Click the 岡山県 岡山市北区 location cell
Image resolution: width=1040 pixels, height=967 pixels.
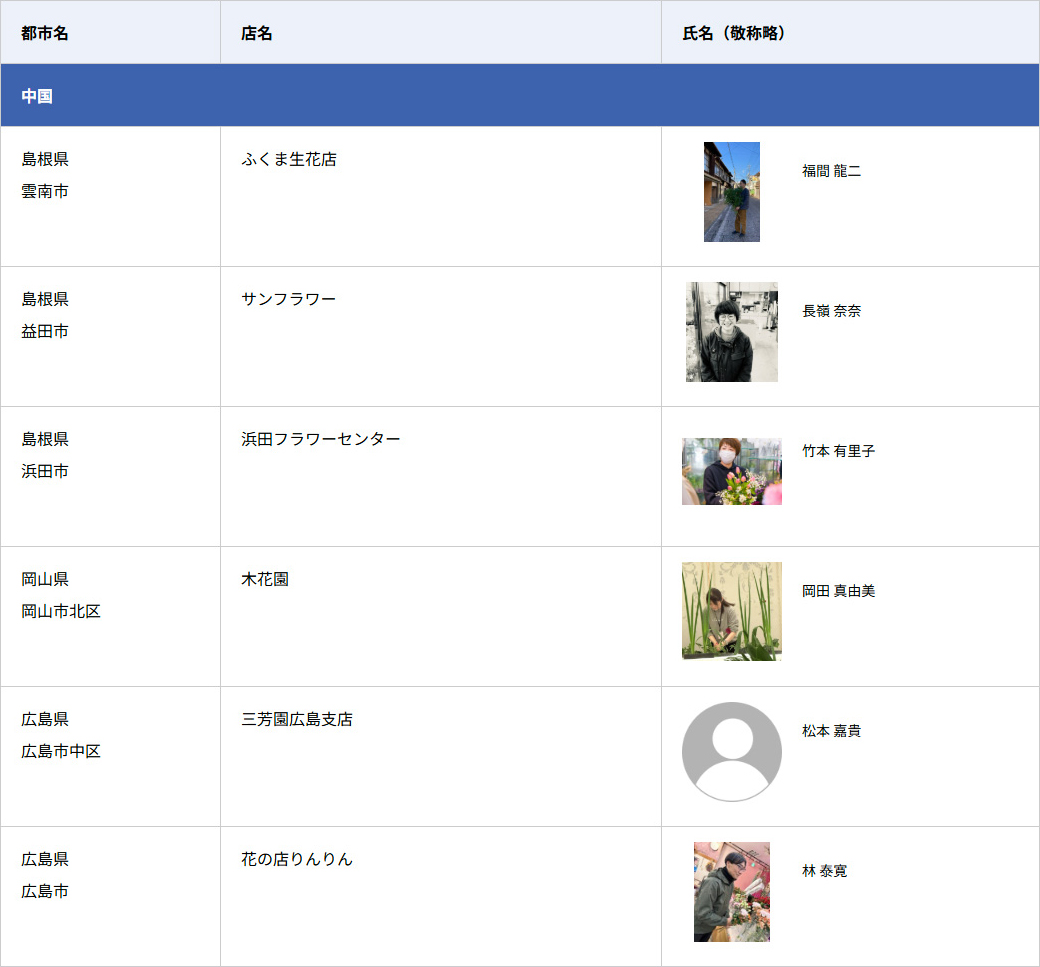coord(61,595)
